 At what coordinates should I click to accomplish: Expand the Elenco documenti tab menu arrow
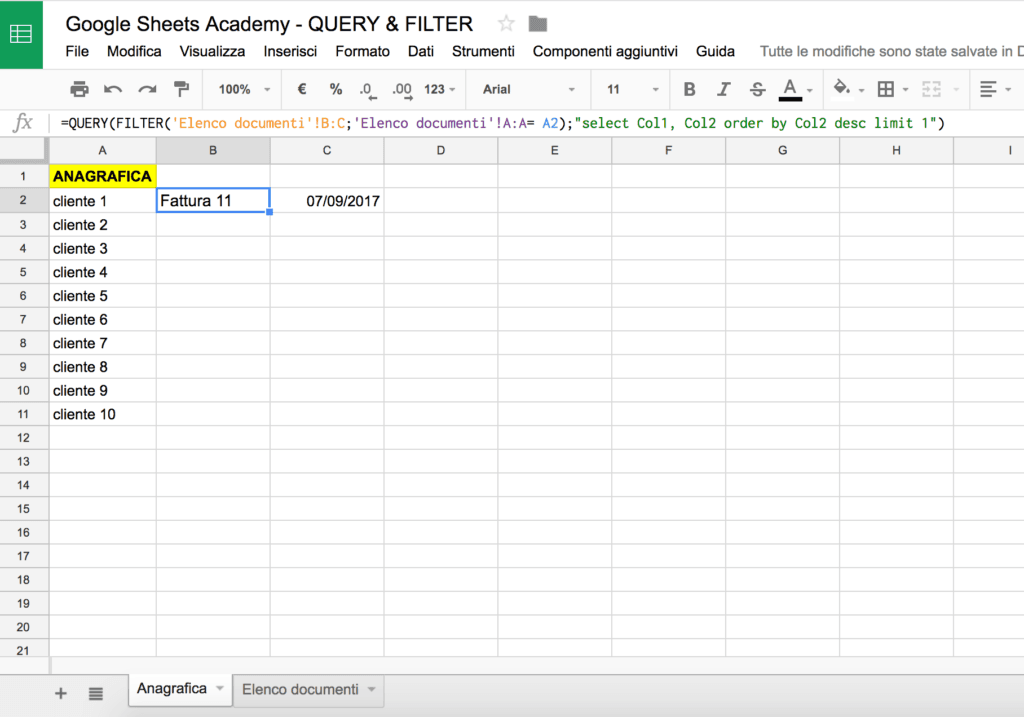[x=371, y=689]
